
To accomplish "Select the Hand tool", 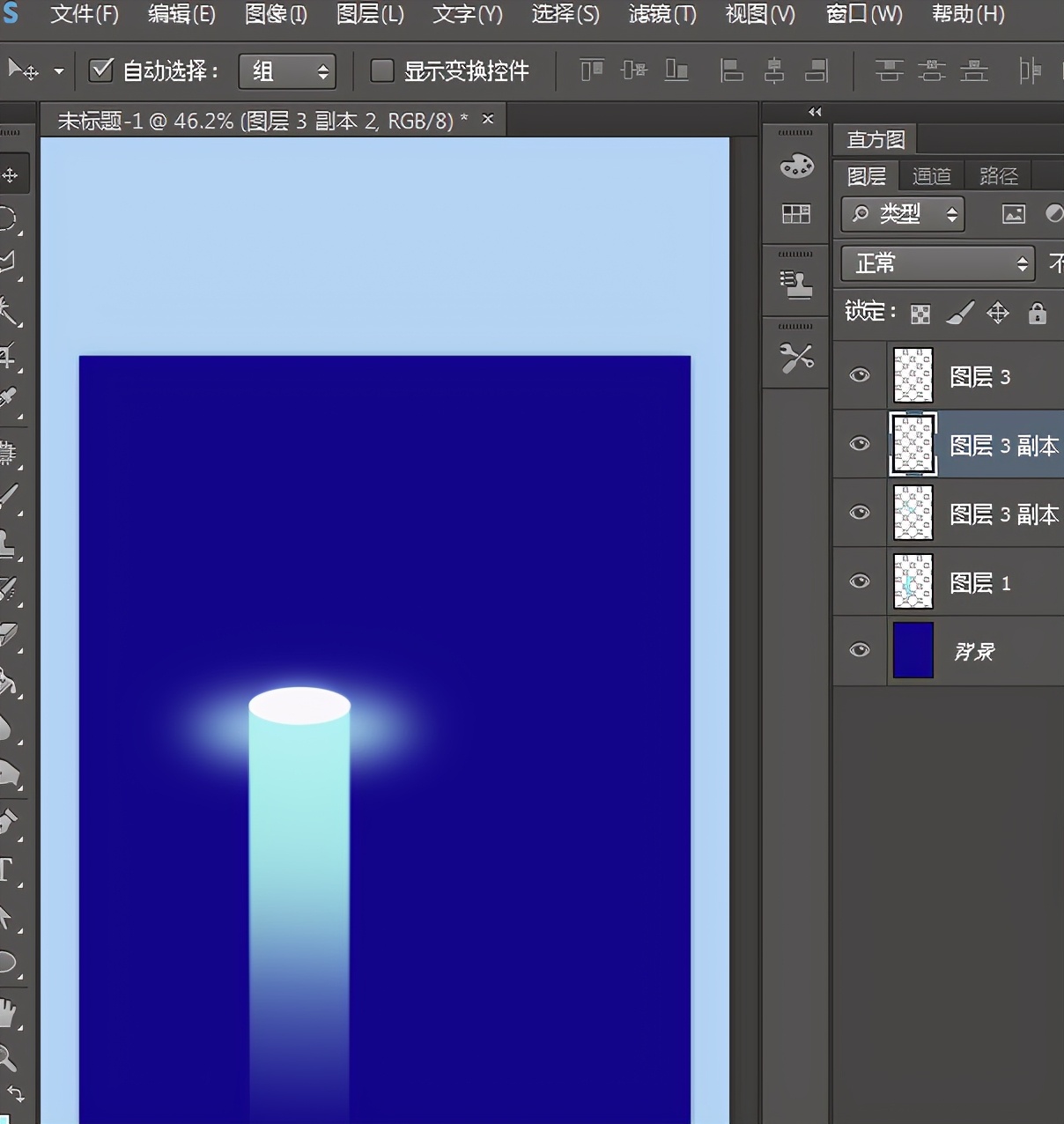I will [x=7, y=1013].
